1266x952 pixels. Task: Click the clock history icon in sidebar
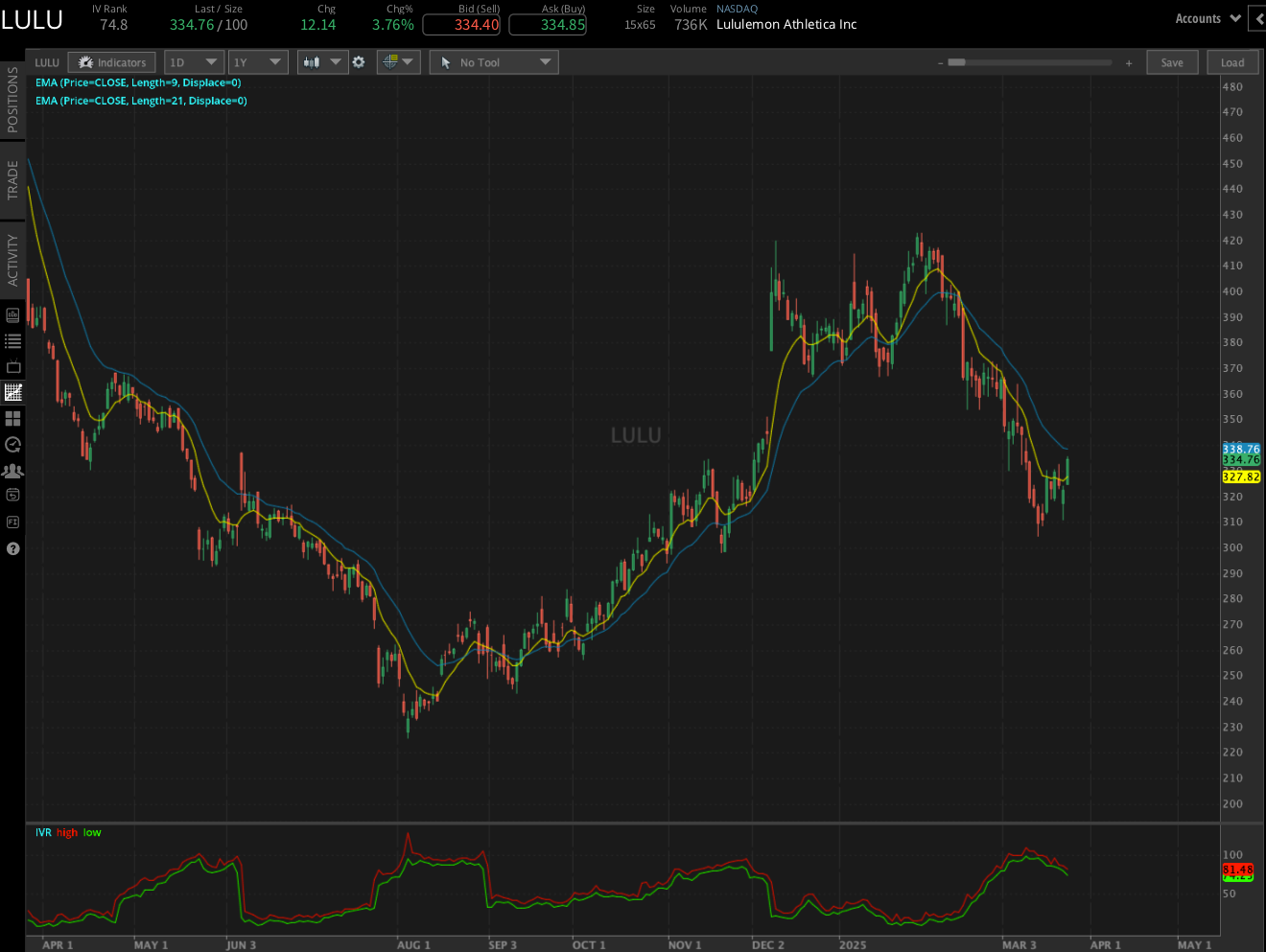click(12, 445)
